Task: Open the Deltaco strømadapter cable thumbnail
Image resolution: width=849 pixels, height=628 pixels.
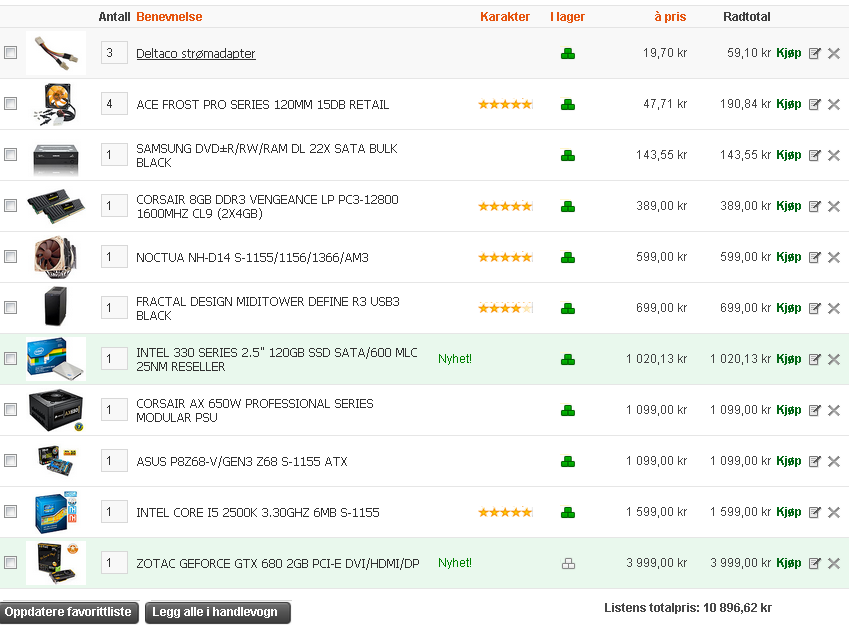Action: tap(56, 53)
